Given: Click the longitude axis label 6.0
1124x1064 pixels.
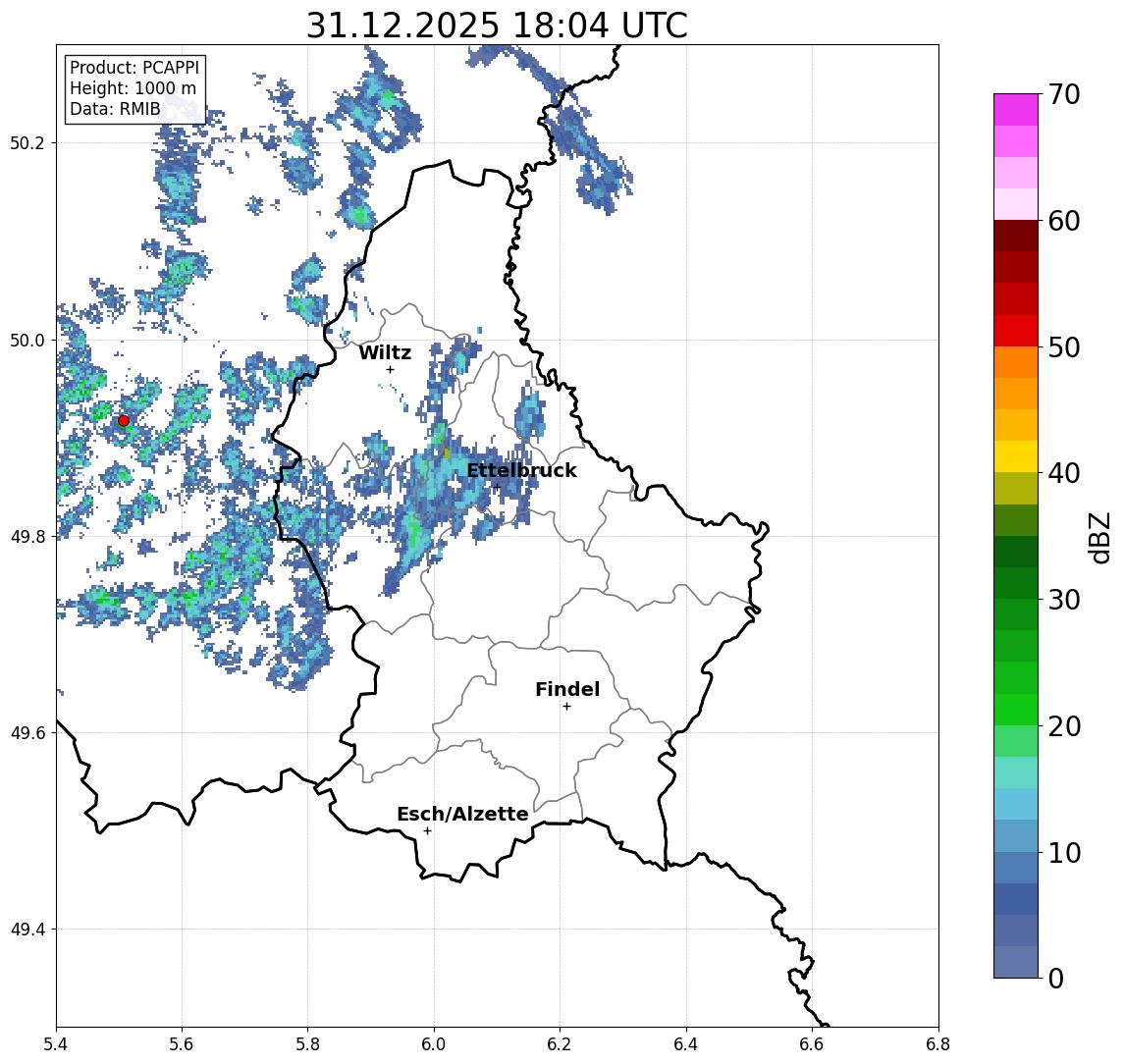Looking at the screenshot, I should click(434, 1044).
